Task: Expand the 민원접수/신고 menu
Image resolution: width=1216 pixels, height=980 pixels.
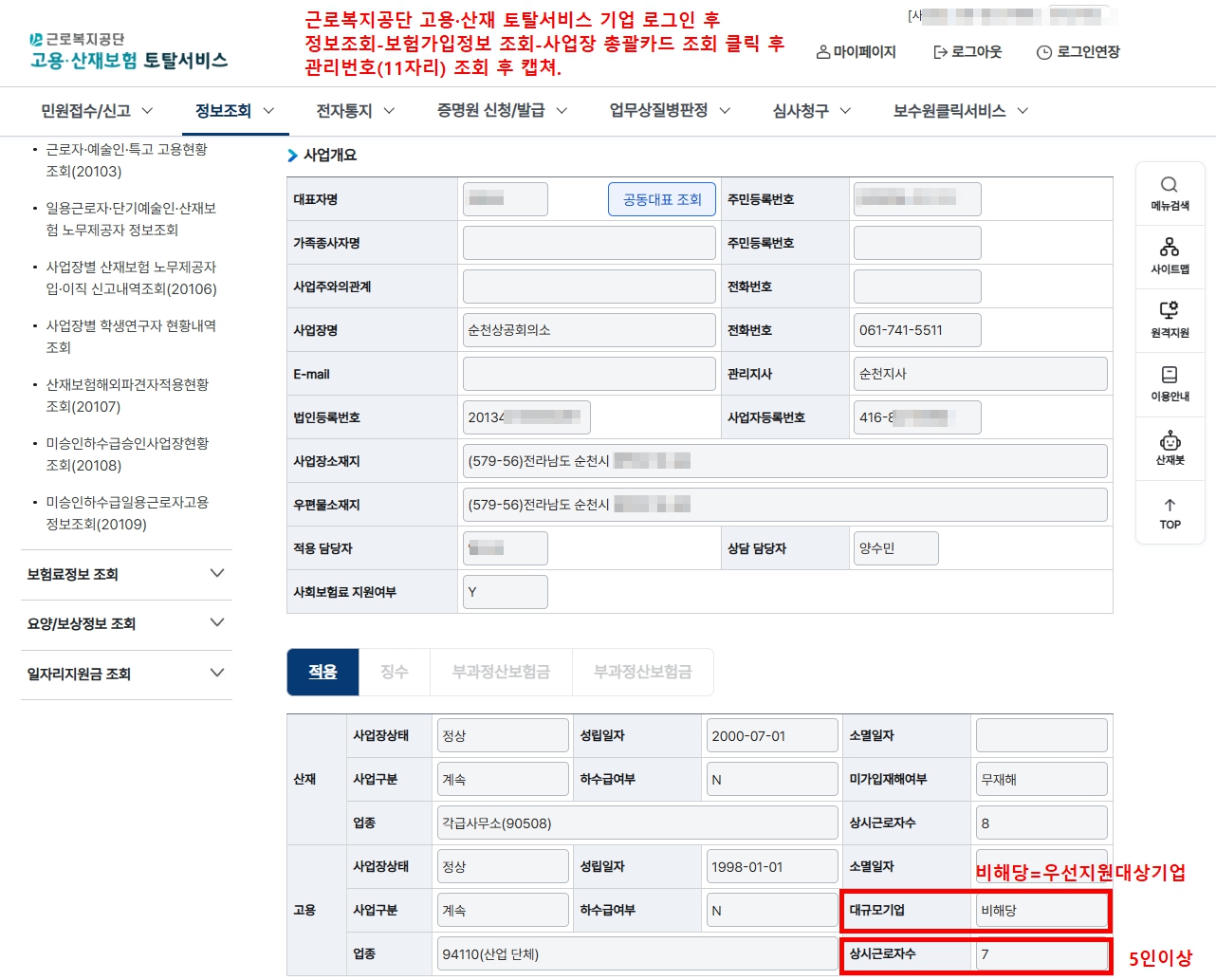Action: (97, 111)
